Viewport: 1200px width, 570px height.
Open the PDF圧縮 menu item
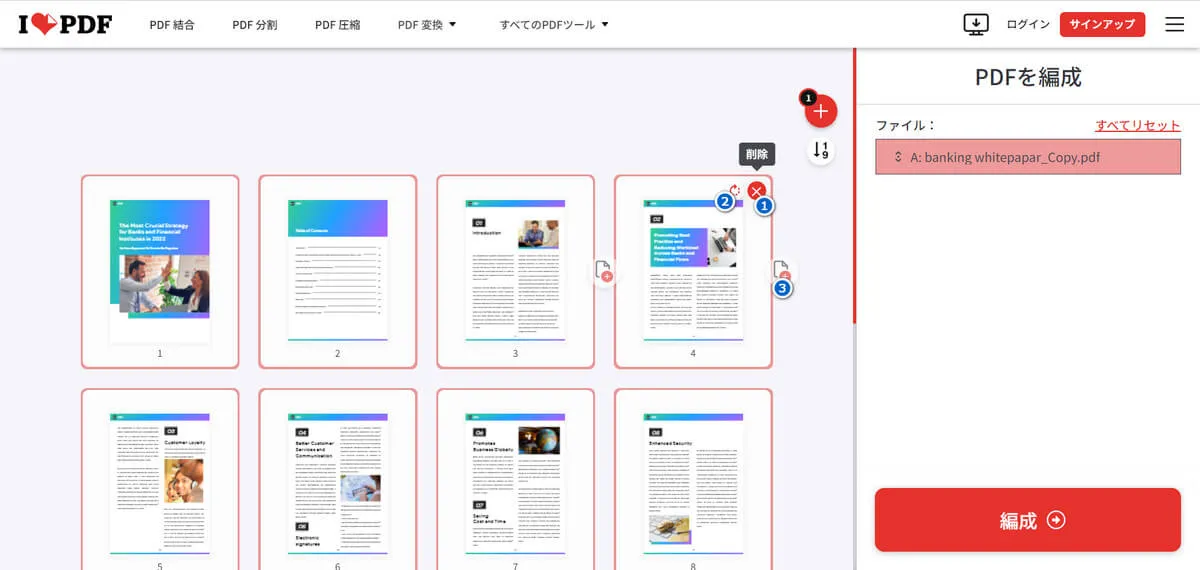tap(337, 24)
